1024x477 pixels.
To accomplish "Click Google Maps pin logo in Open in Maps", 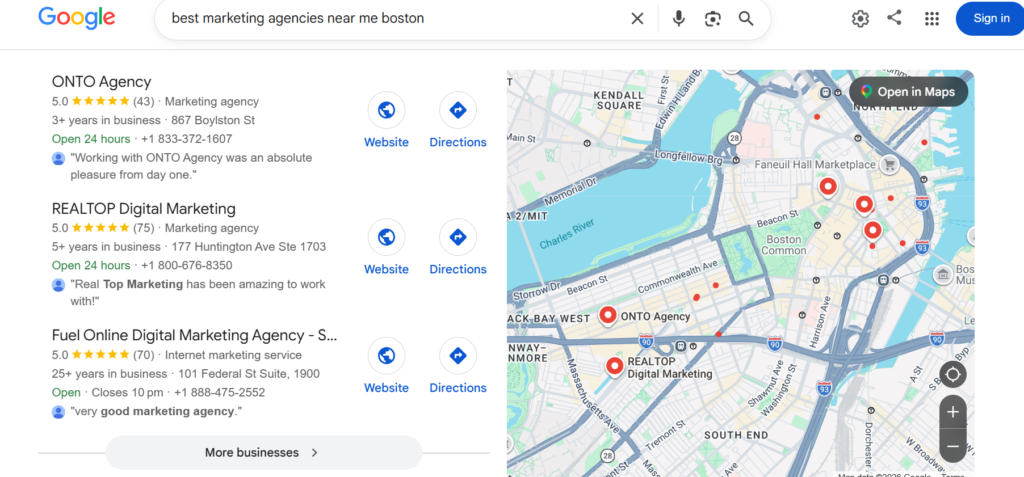I will pos(867,92).
